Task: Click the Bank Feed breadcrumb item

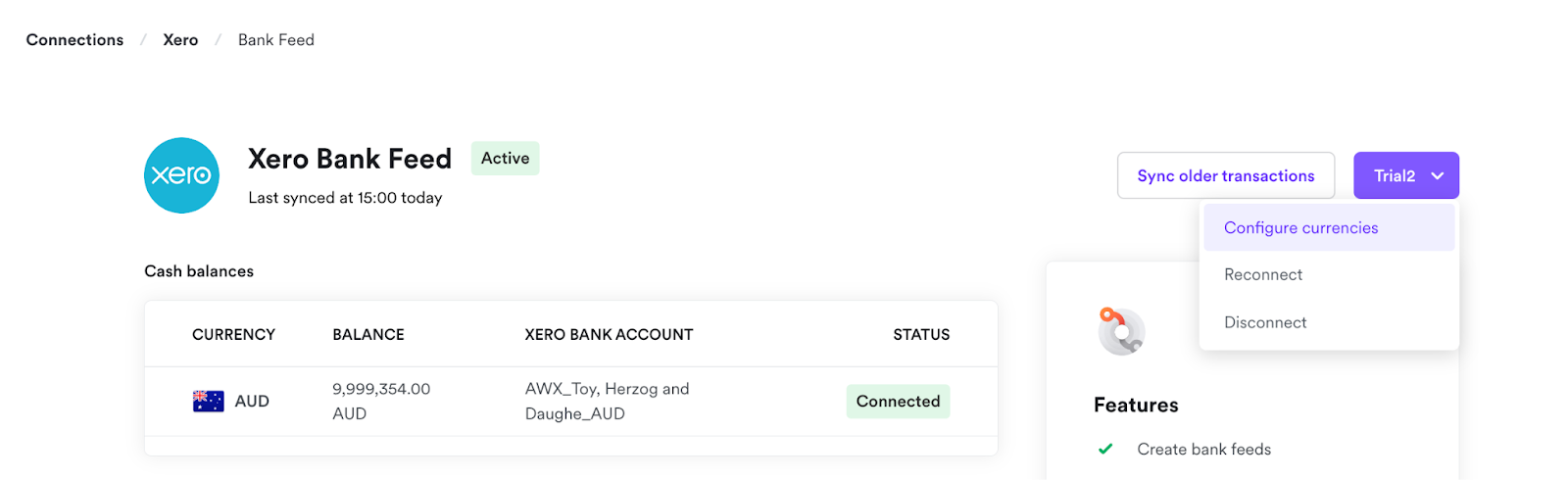Action: click(276, 40)
